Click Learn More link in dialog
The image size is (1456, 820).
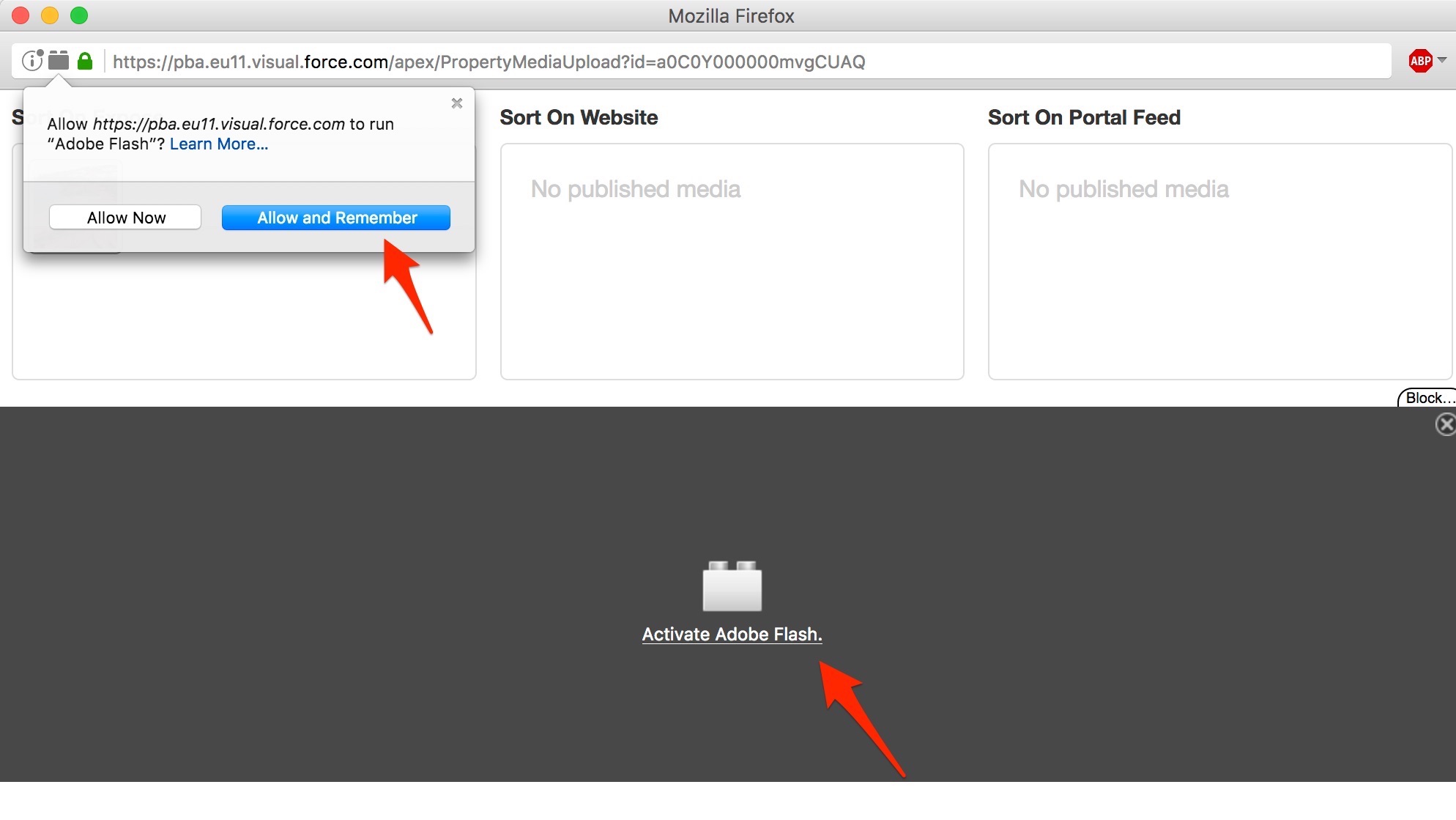(219, 144)
